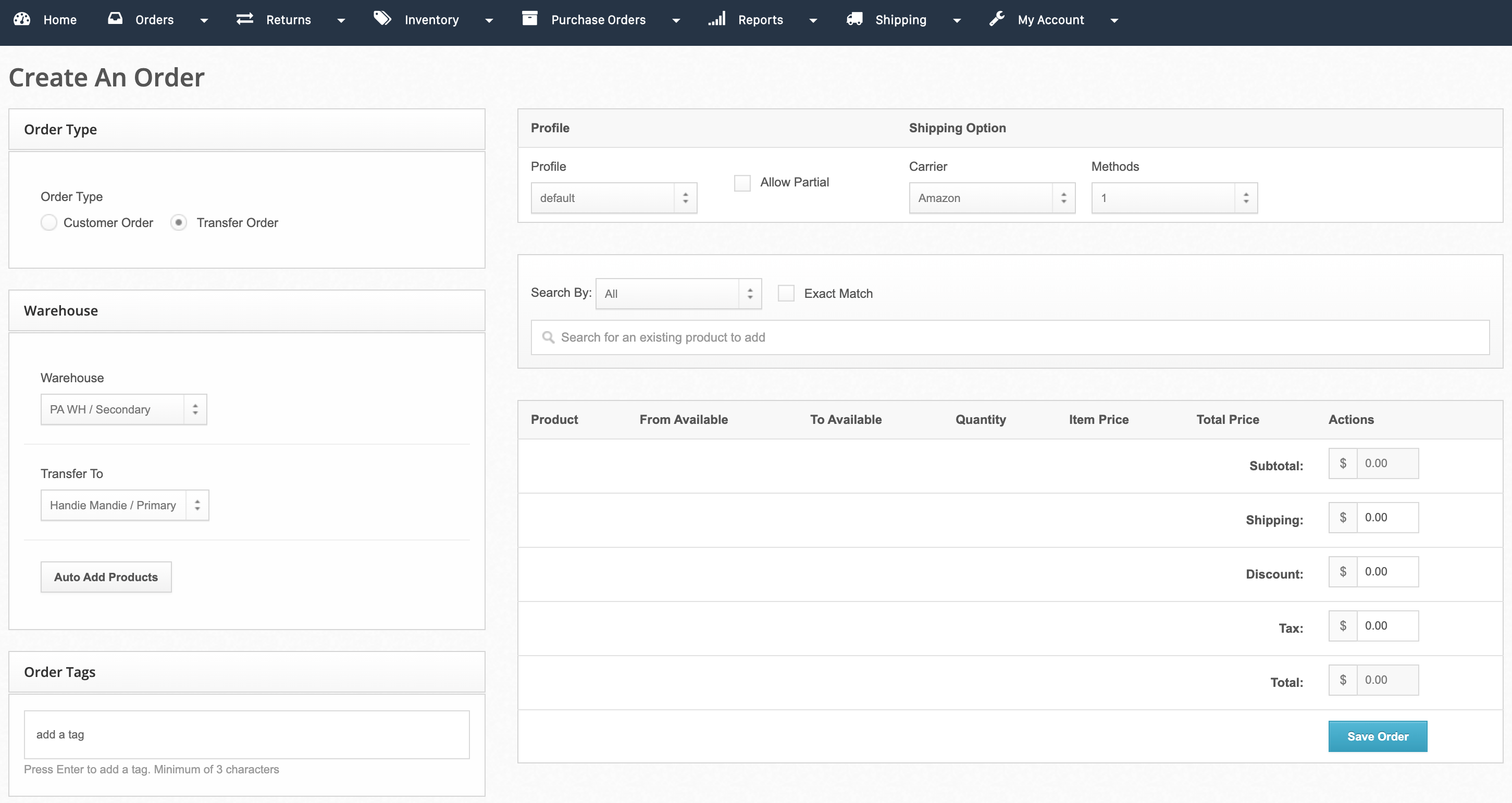Image resolution: width=1512 pixels, height=803 pixels.
Task: Go to Home in navigation bar
Action: point(60,20)
